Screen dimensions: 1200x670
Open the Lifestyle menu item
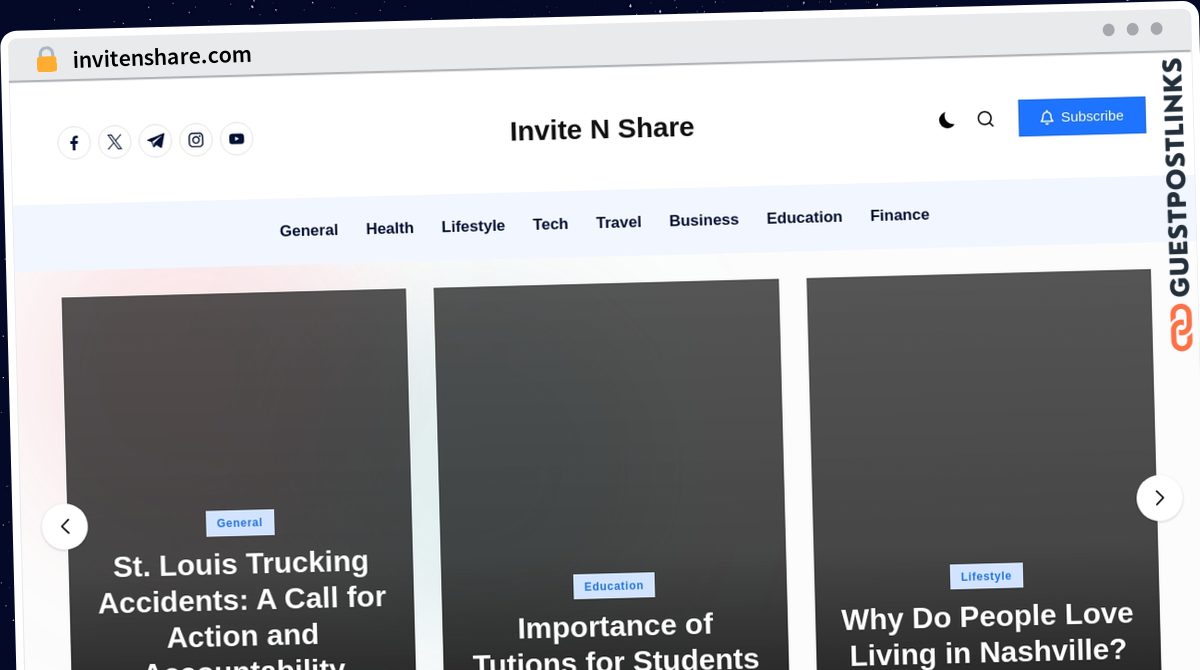[473, 226]
